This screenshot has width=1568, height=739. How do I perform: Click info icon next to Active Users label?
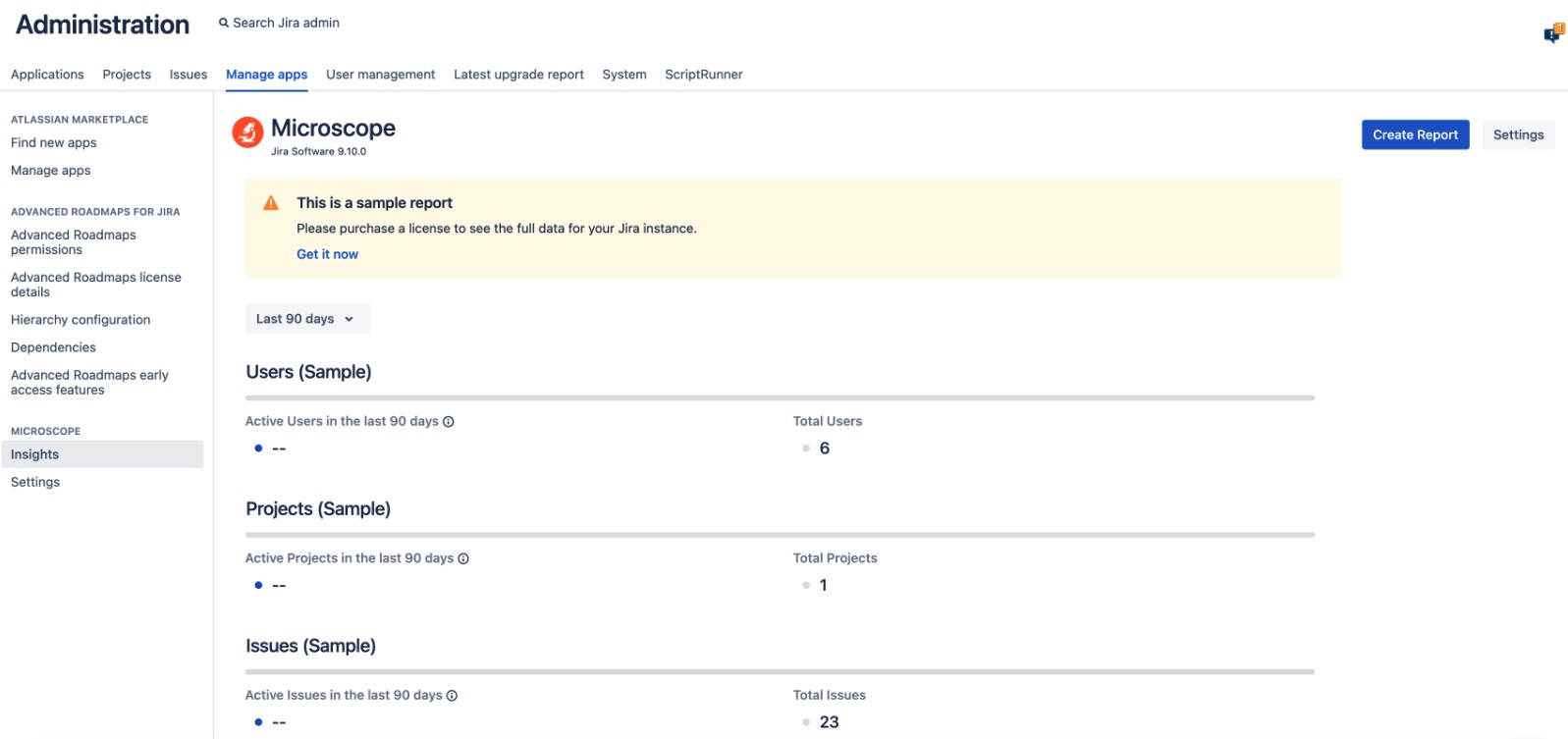449,422
